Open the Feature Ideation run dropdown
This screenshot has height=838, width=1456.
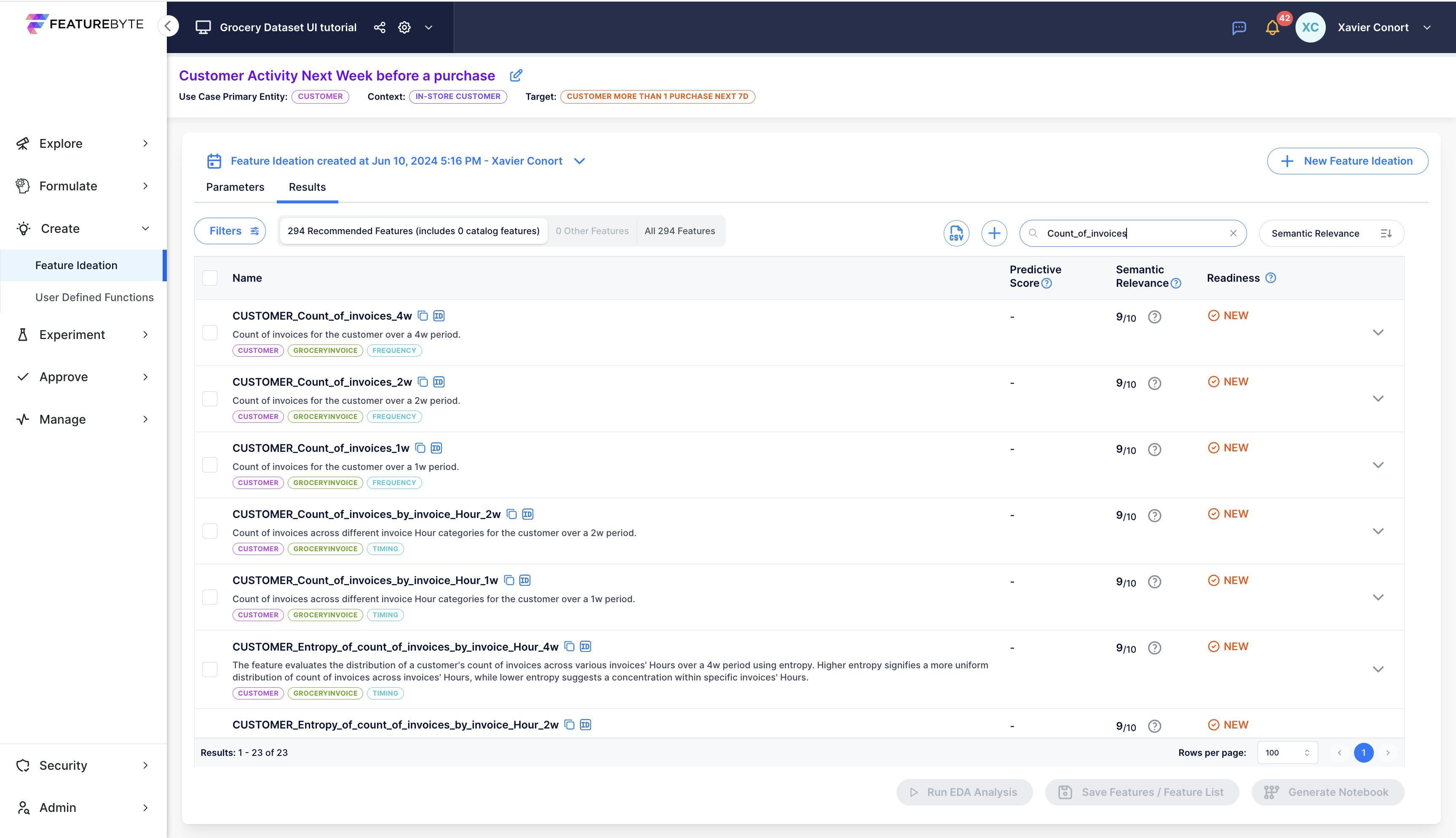point(580,161)
